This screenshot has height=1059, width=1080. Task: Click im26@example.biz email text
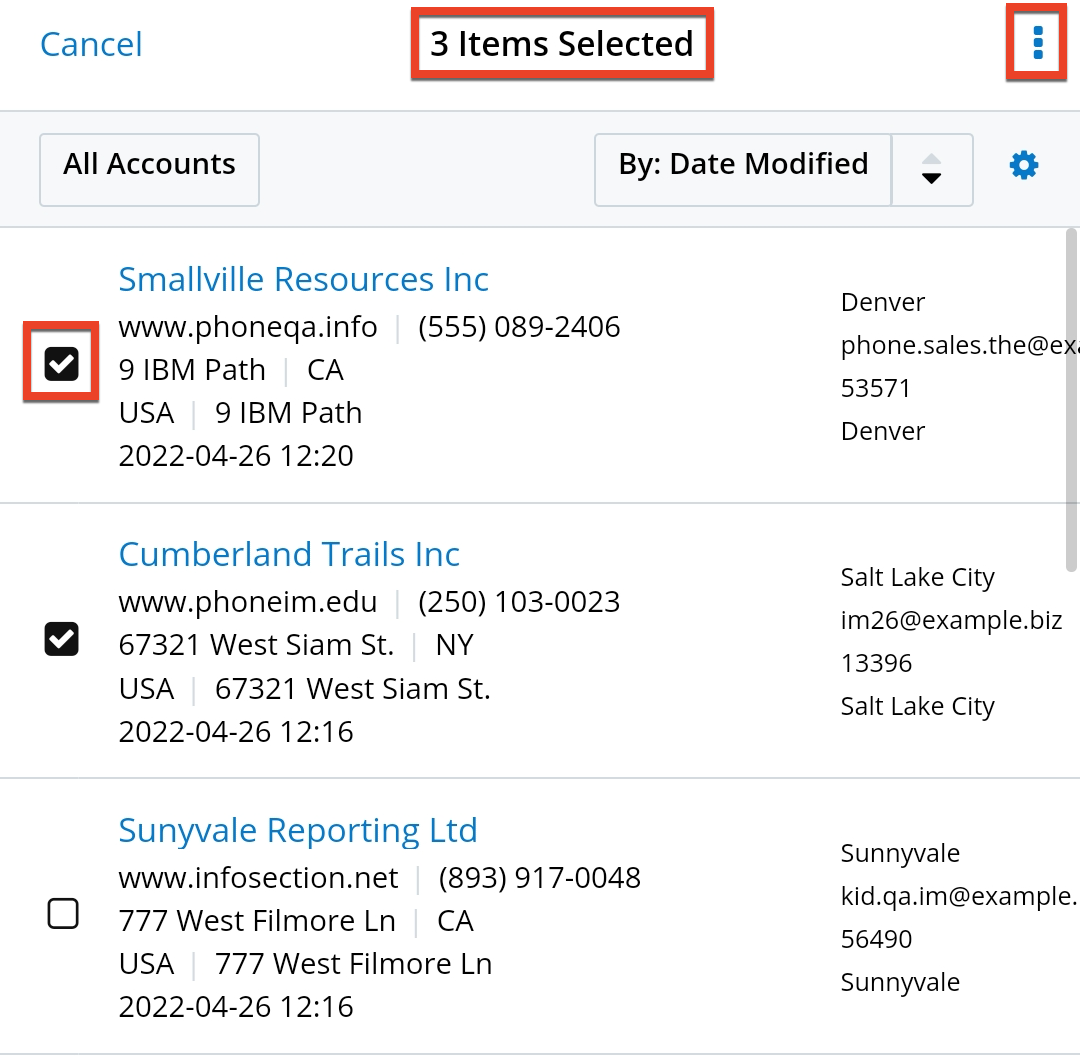click(x=951, y=621)
